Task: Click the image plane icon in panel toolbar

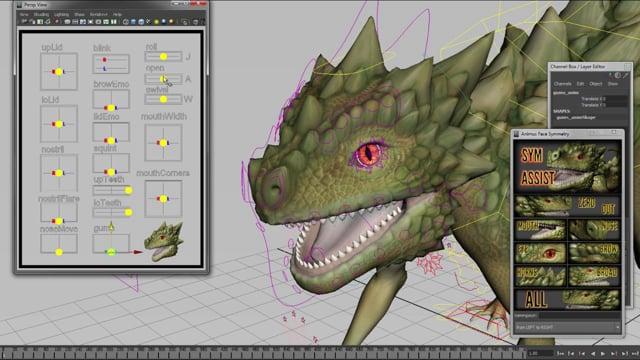Action: point(47,22)
